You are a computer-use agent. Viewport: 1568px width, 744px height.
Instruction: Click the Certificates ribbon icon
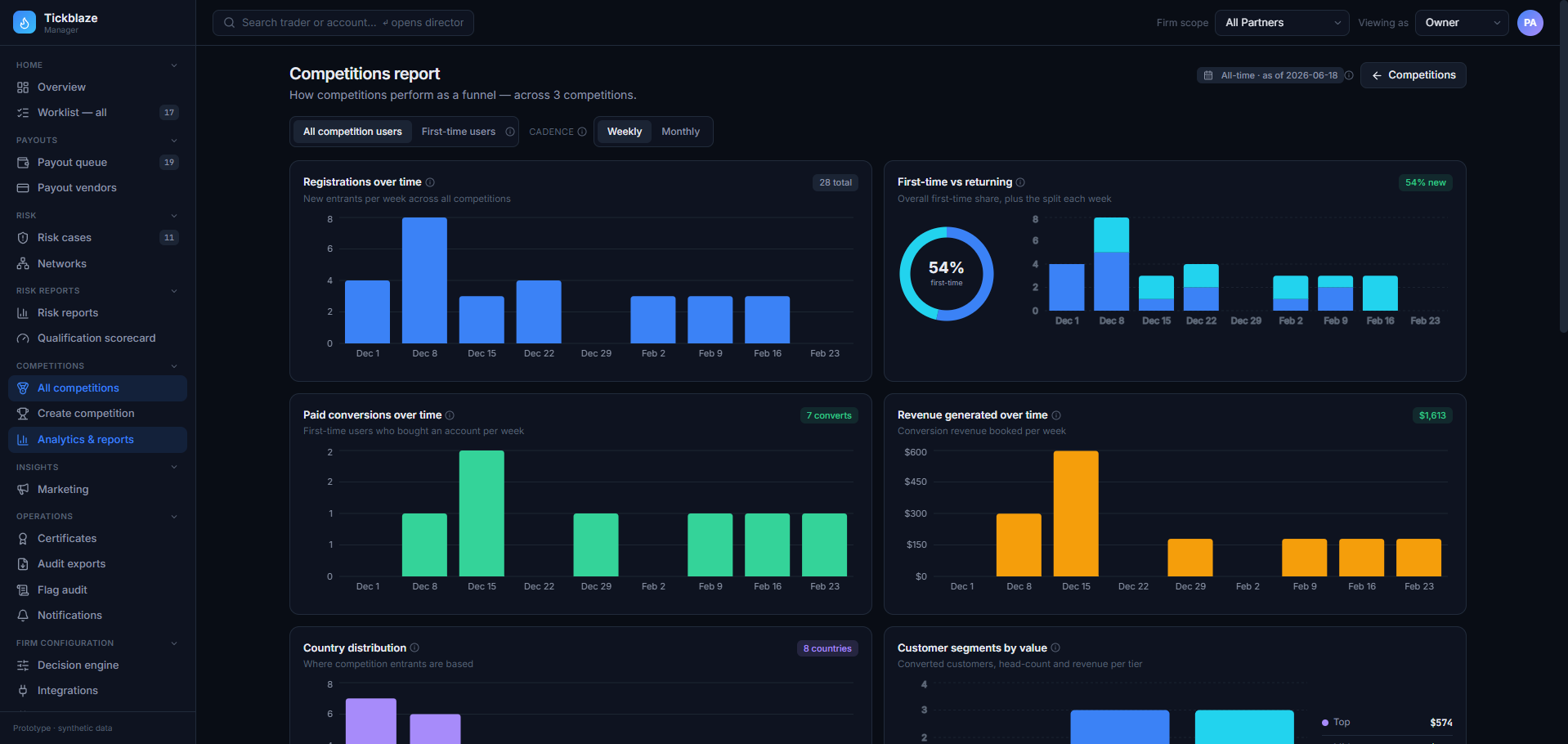(x=23, y=539)
